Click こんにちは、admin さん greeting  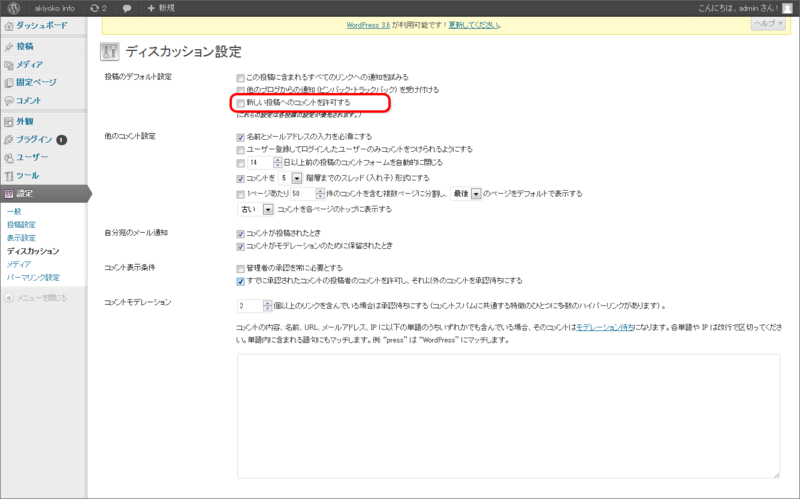click(x=737, y=8)
